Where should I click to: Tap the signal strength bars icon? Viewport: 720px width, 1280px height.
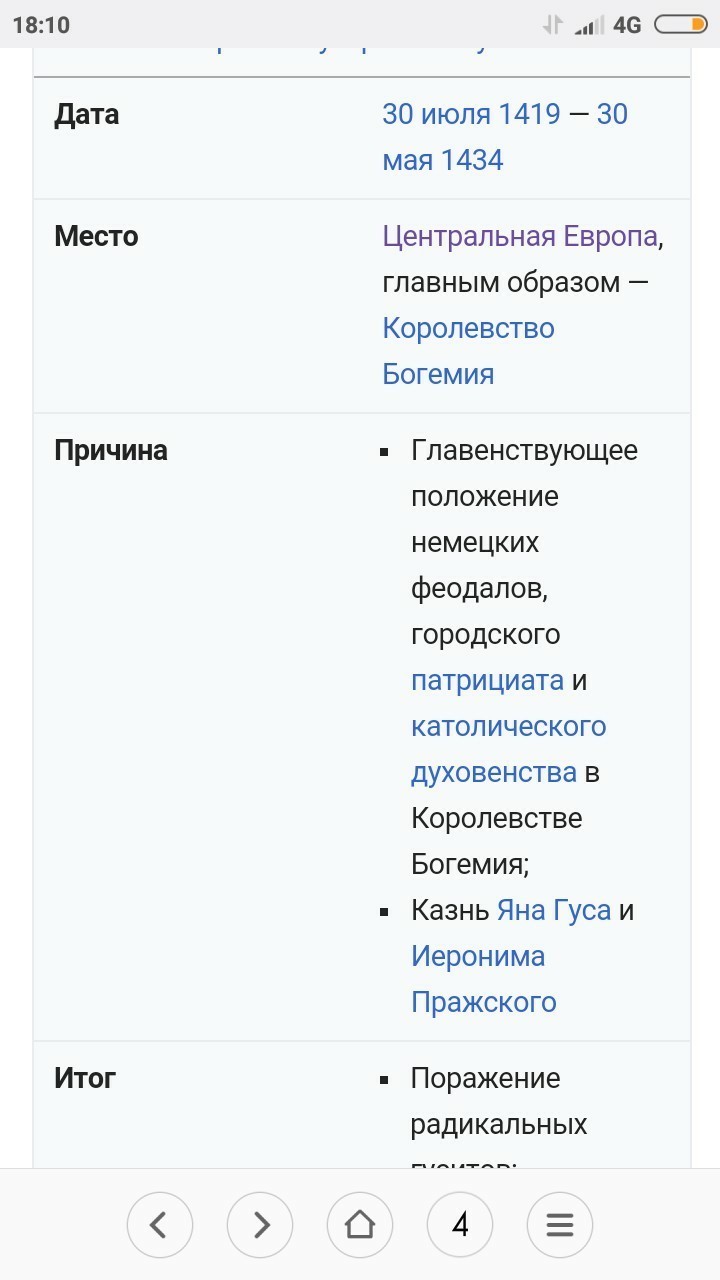[589, 26]
